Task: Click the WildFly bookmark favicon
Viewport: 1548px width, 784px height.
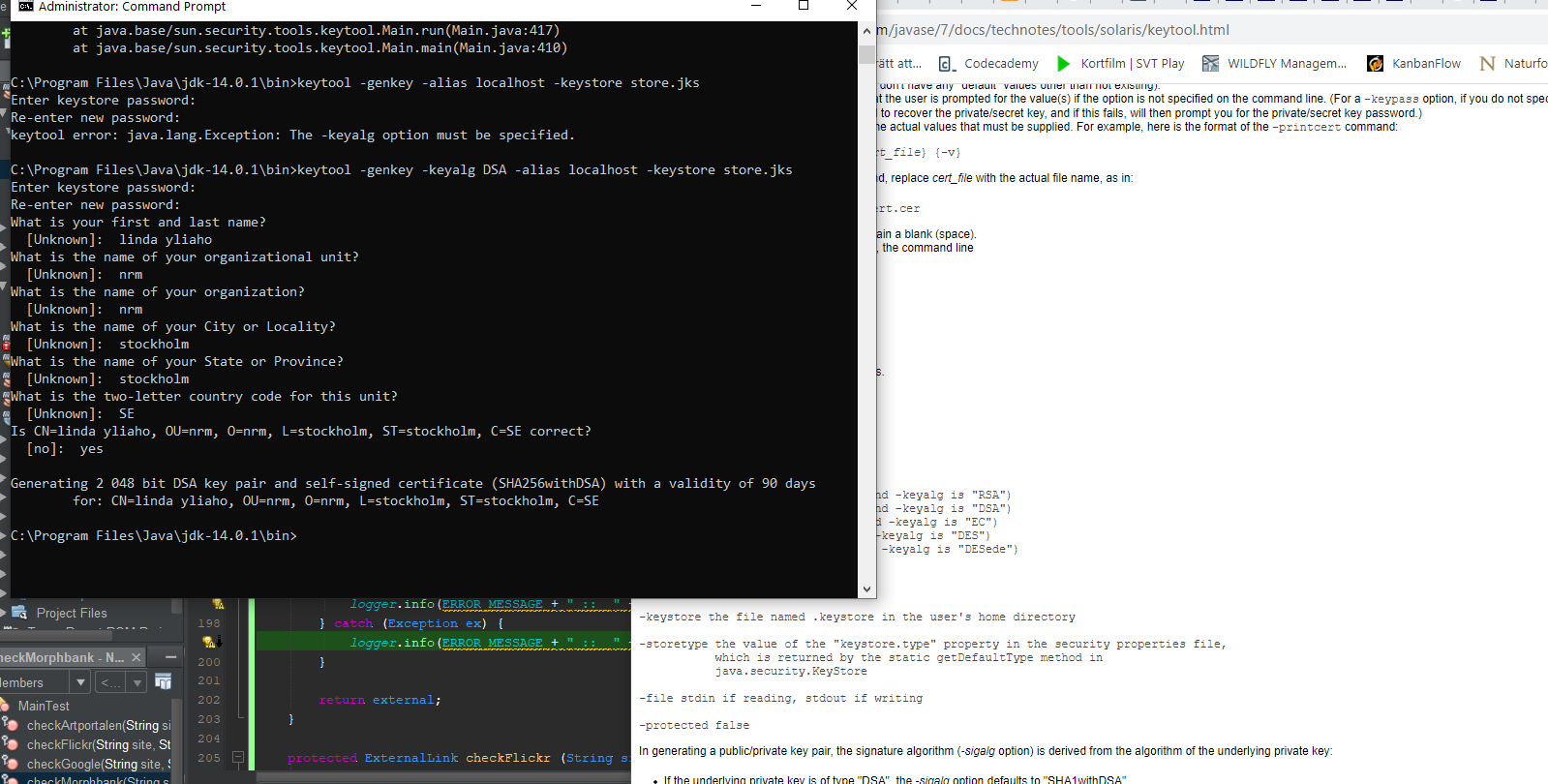Action: pyautogui.click(x=1210, y=64)
